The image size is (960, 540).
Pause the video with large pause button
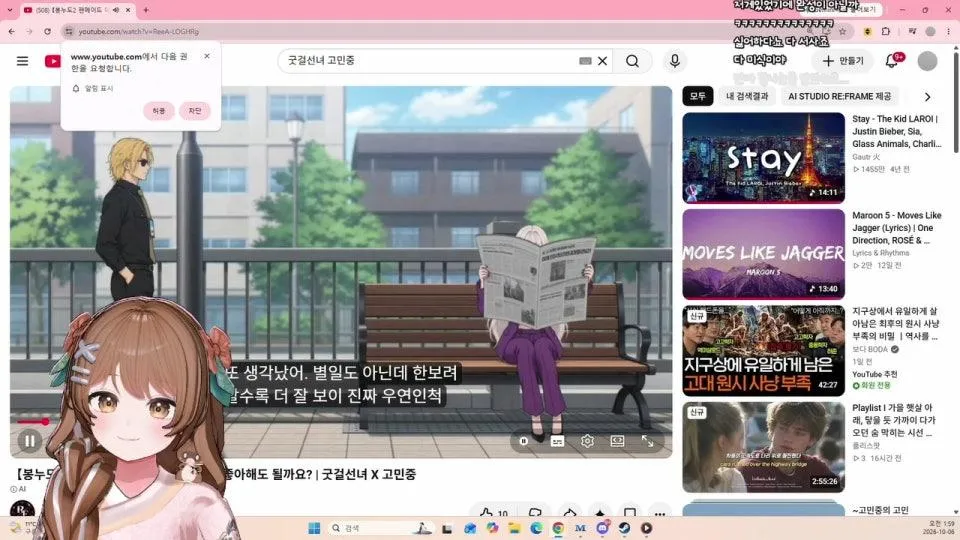(x=29, y=440)
